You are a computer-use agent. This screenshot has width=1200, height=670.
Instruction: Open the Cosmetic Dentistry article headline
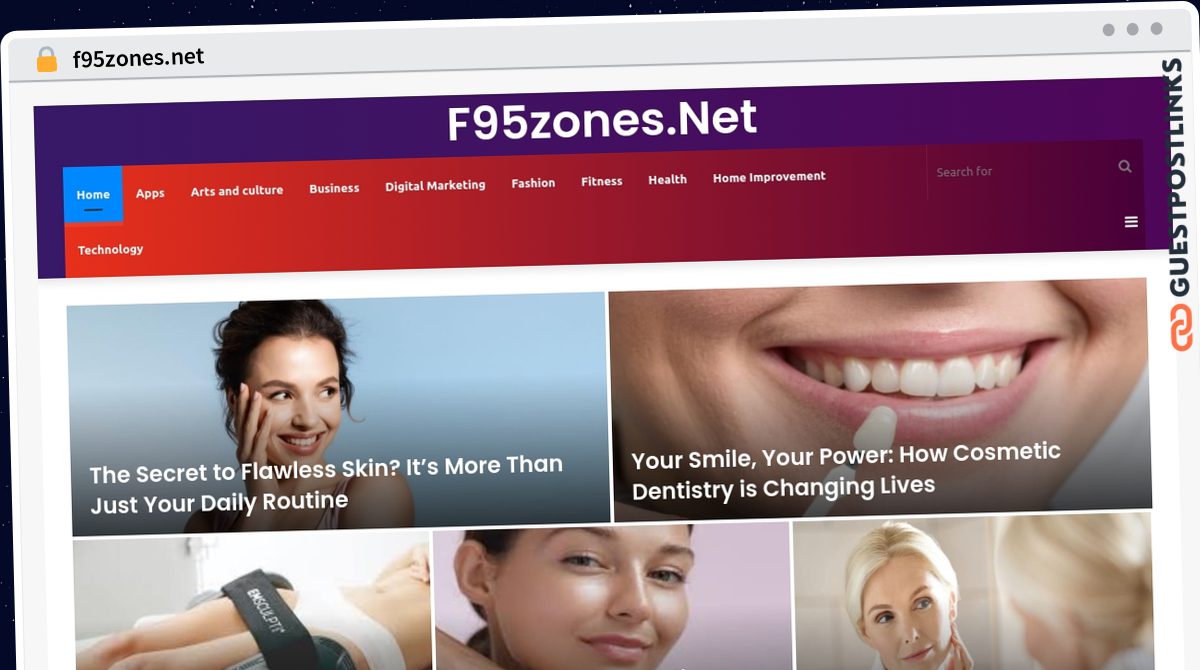click(846, 471)
